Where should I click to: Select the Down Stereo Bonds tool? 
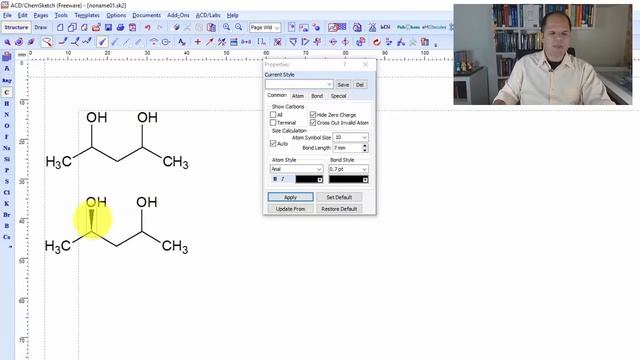tap(115, 42)
